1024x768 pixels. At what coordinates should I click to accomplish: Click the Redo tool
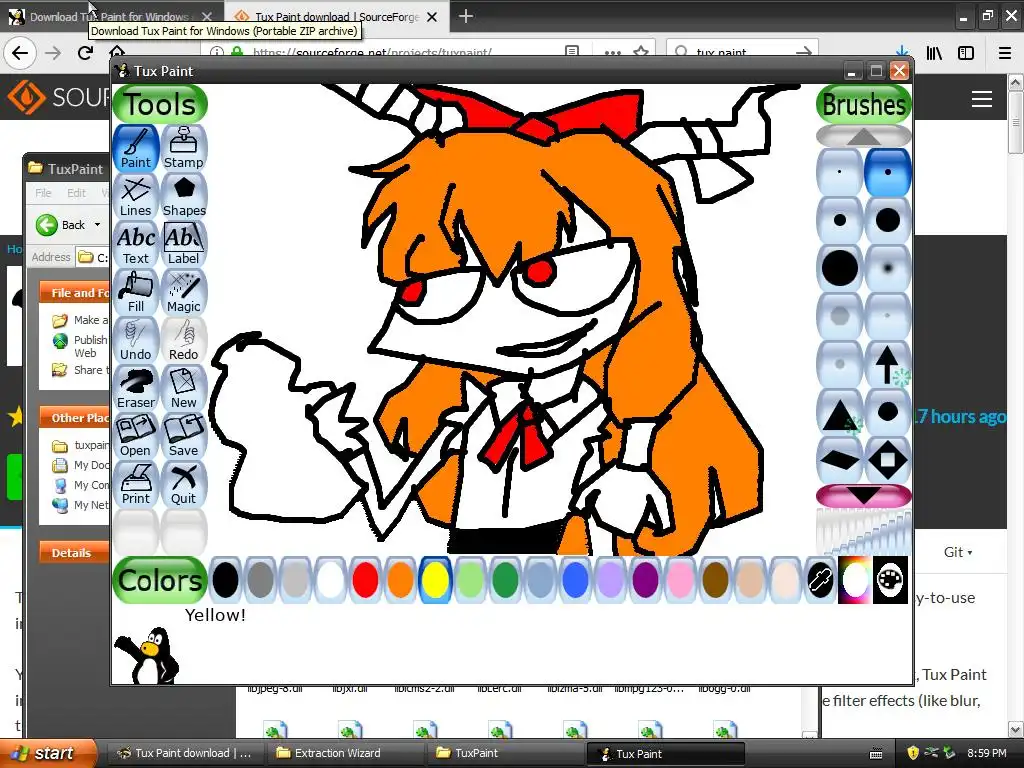point(184,341)
